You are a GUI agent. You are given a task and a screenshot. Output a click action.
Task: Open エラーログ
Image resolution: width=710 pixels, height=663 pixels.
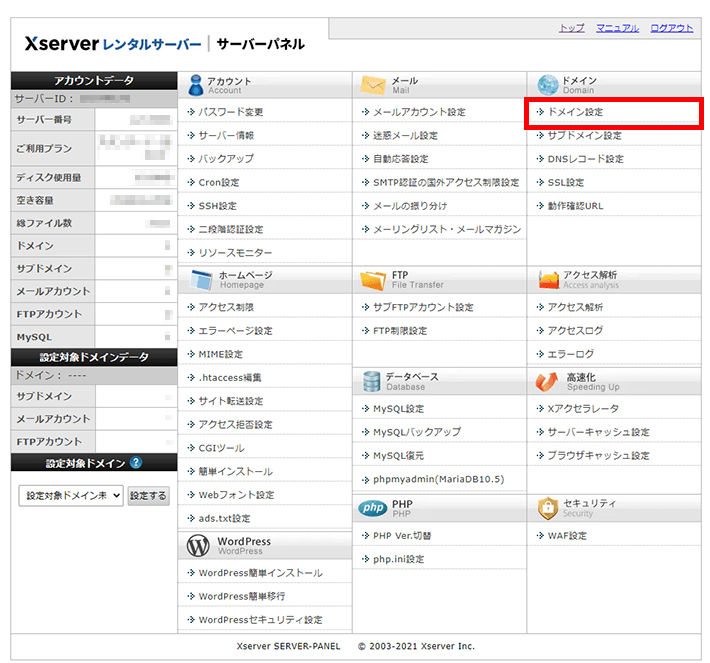571,354
